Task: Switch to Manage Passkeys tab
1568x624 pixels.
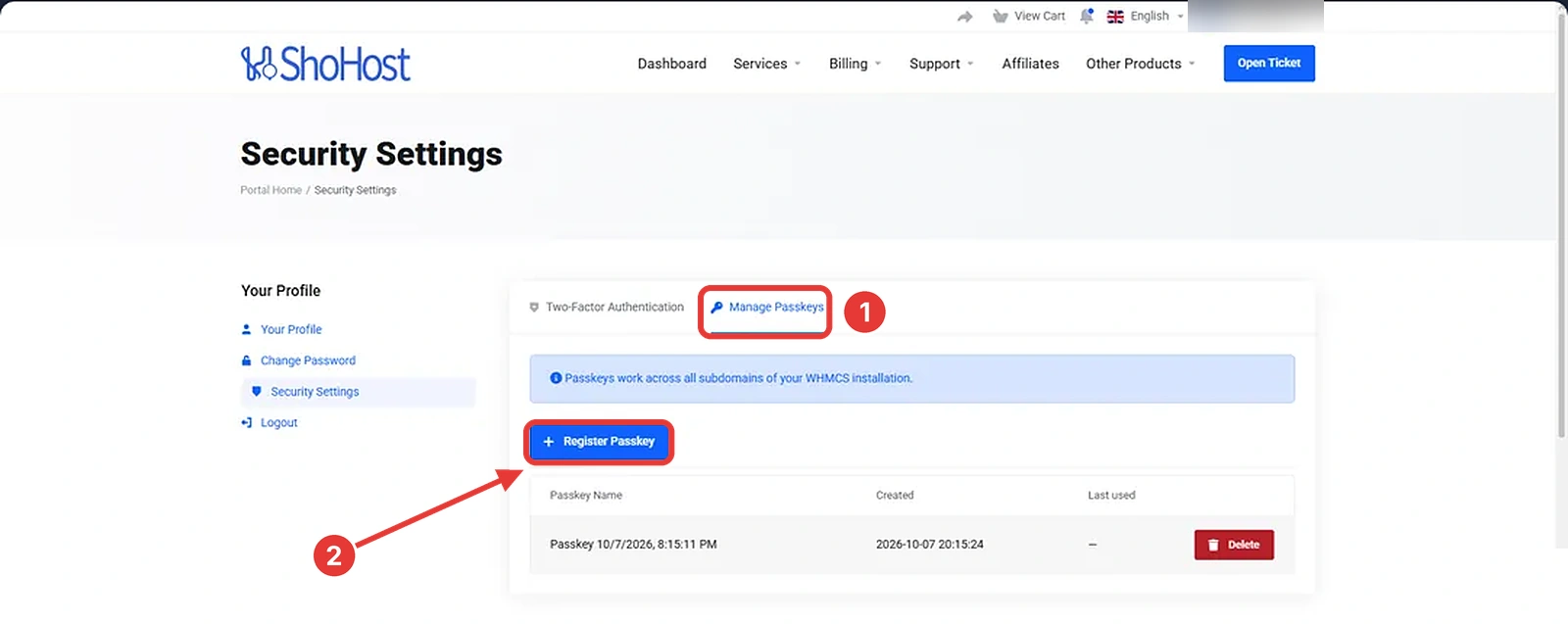Action: (x=766, y=308)
